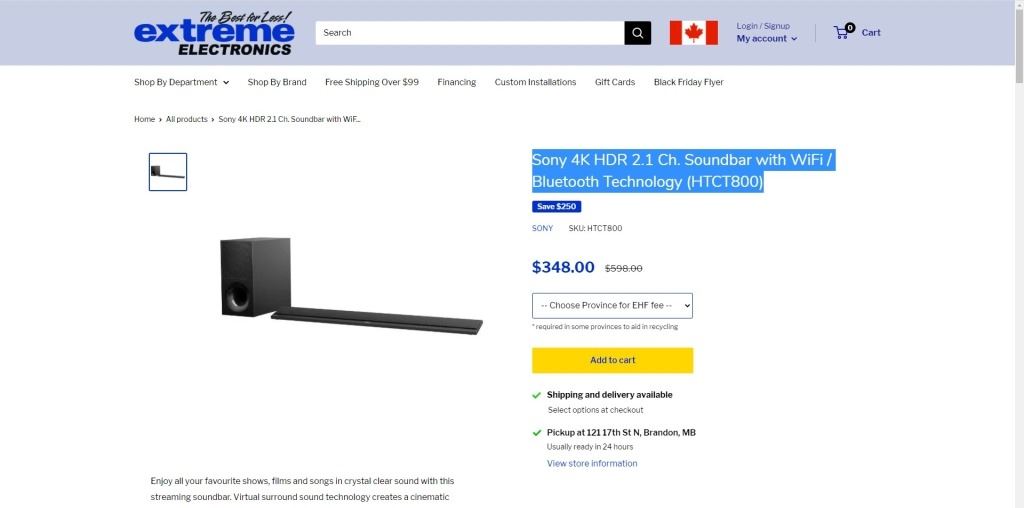Open the Gift Cards page
This screenshot has height=508, width=1024.
[x=615, y=82]
